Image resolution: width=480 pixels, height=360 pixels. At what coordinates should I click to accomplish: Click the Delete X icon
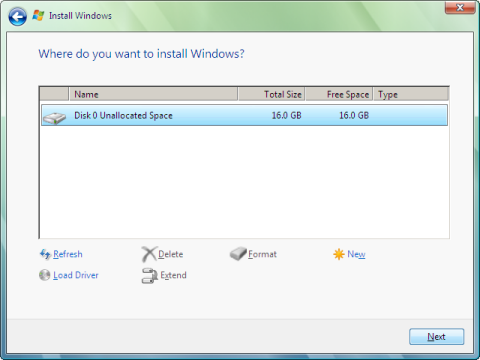(149, 254)
